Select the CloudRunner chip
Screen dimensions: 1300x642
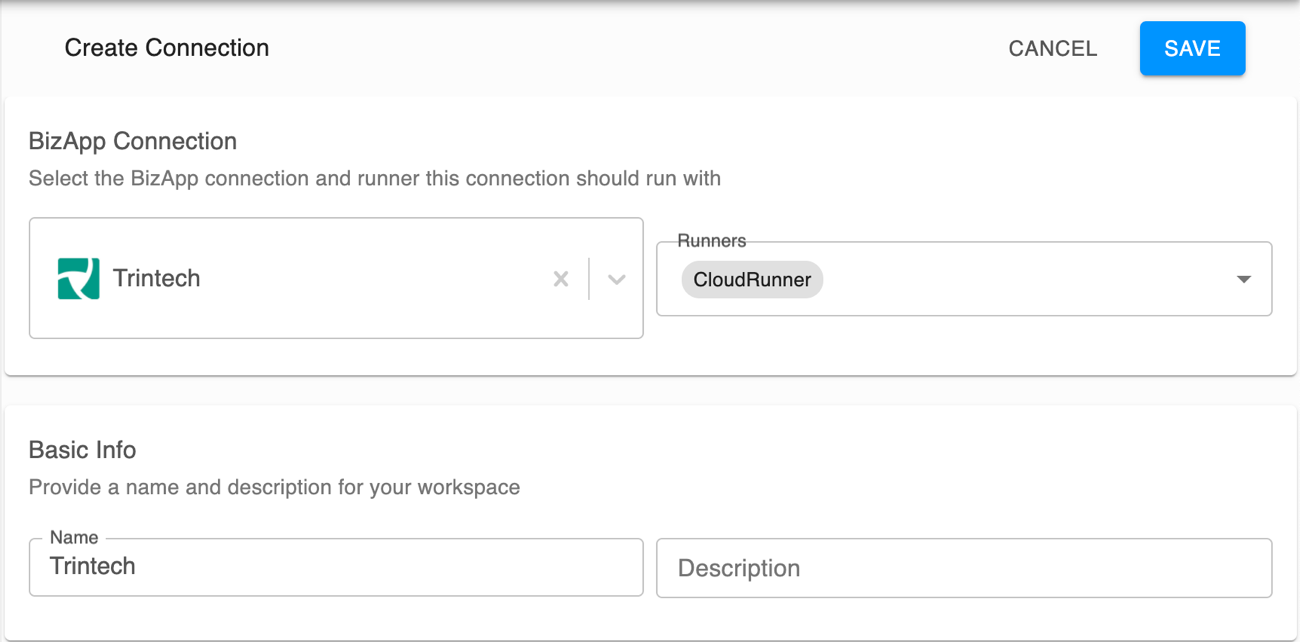752,280
